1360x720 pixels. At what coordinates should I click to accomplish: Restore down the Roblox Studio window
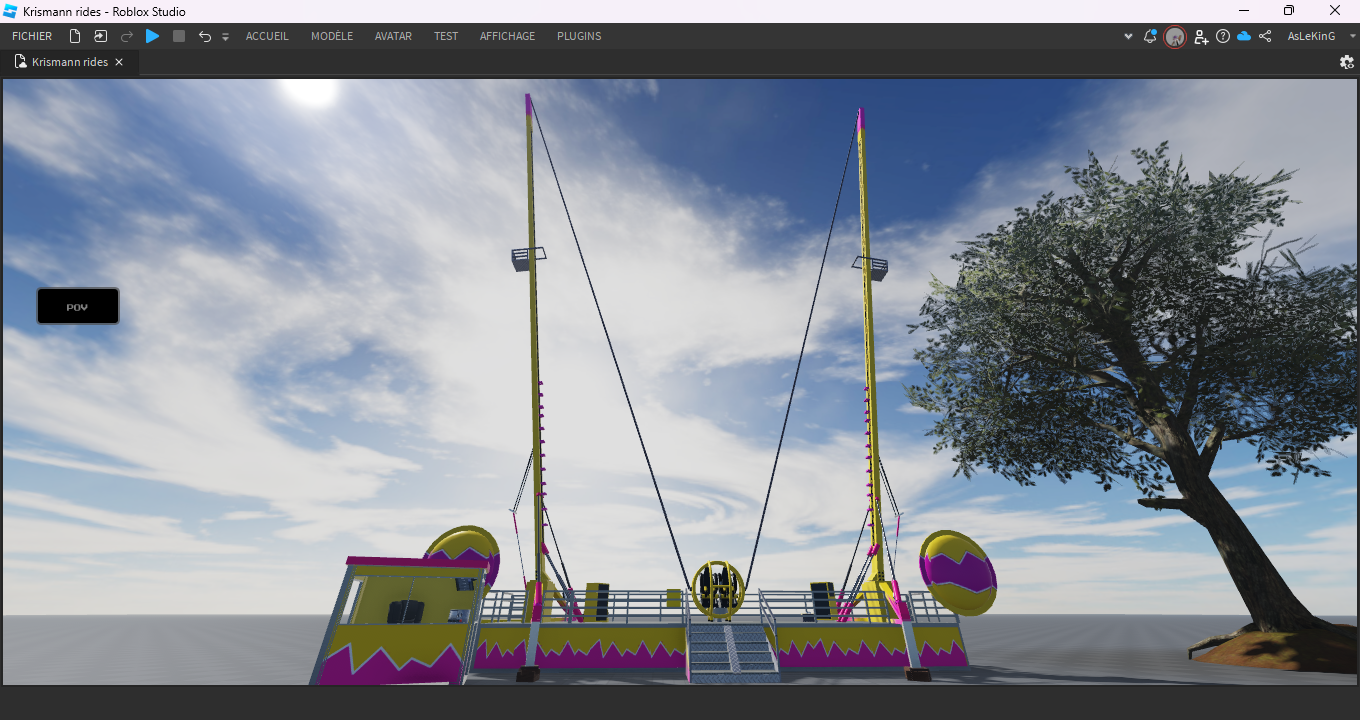[x=1289, y=11]
